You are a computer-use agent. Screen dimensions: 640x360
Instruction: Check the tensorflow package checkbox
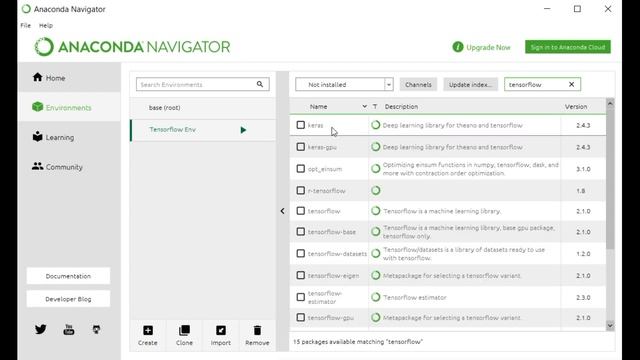click(301, 211)
